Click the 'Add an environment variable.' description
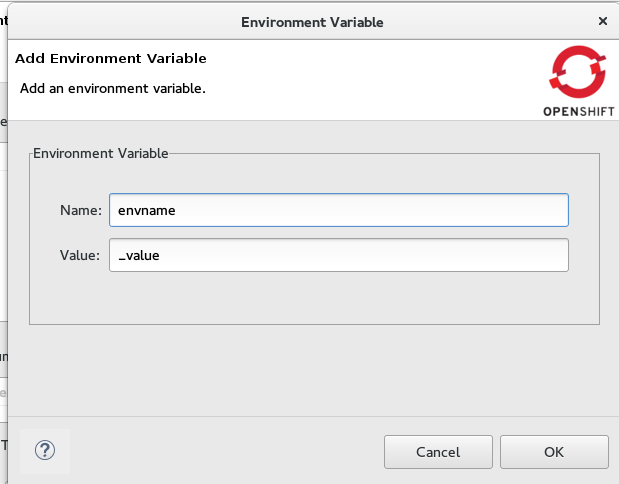The height and width of the screenshot is (484, 619). 113,88
